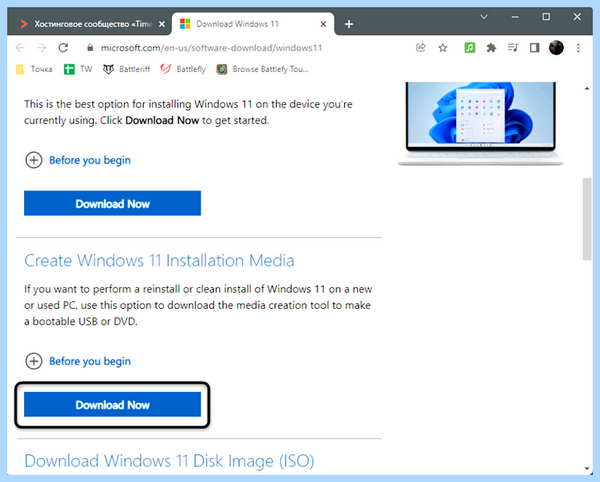Click the page vertical scrollbar thumb
Image resolution: width=600 pixels, height=482 pixels.
click(x=587, y=219)
